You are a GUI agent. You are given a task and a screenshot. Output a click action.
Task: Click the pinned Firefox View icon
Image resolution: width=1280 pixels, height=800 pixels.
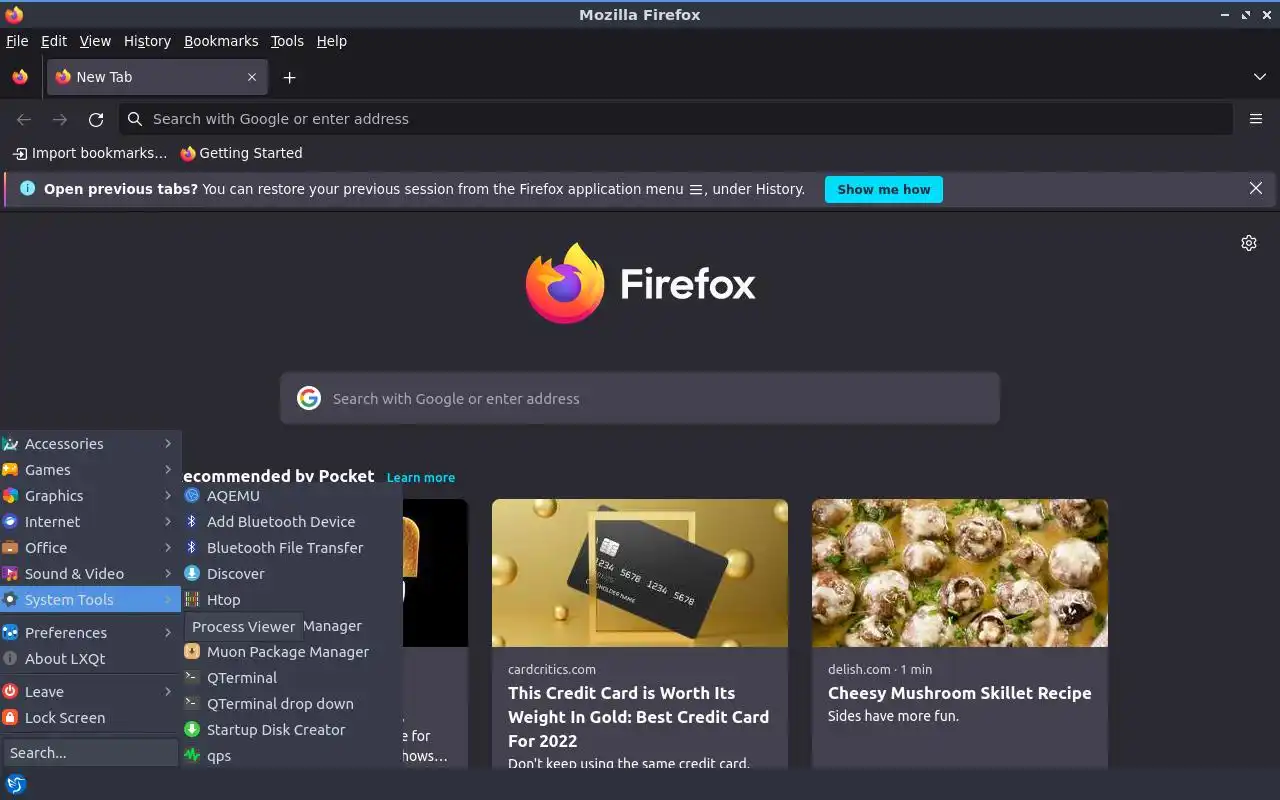coord(20,77)
